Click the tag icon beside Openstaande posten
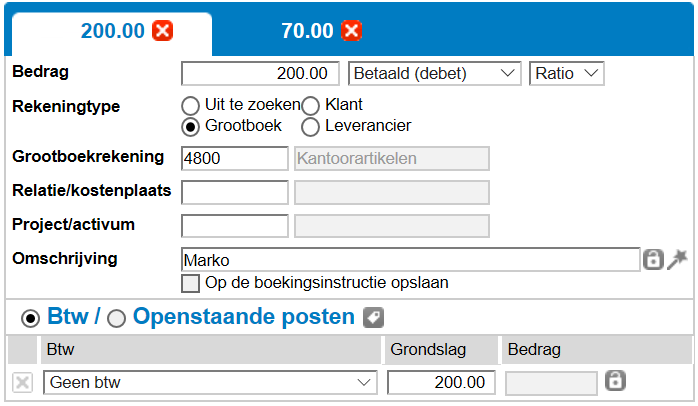Viewport: 698px width, 406px height. (x=373, y=318)
